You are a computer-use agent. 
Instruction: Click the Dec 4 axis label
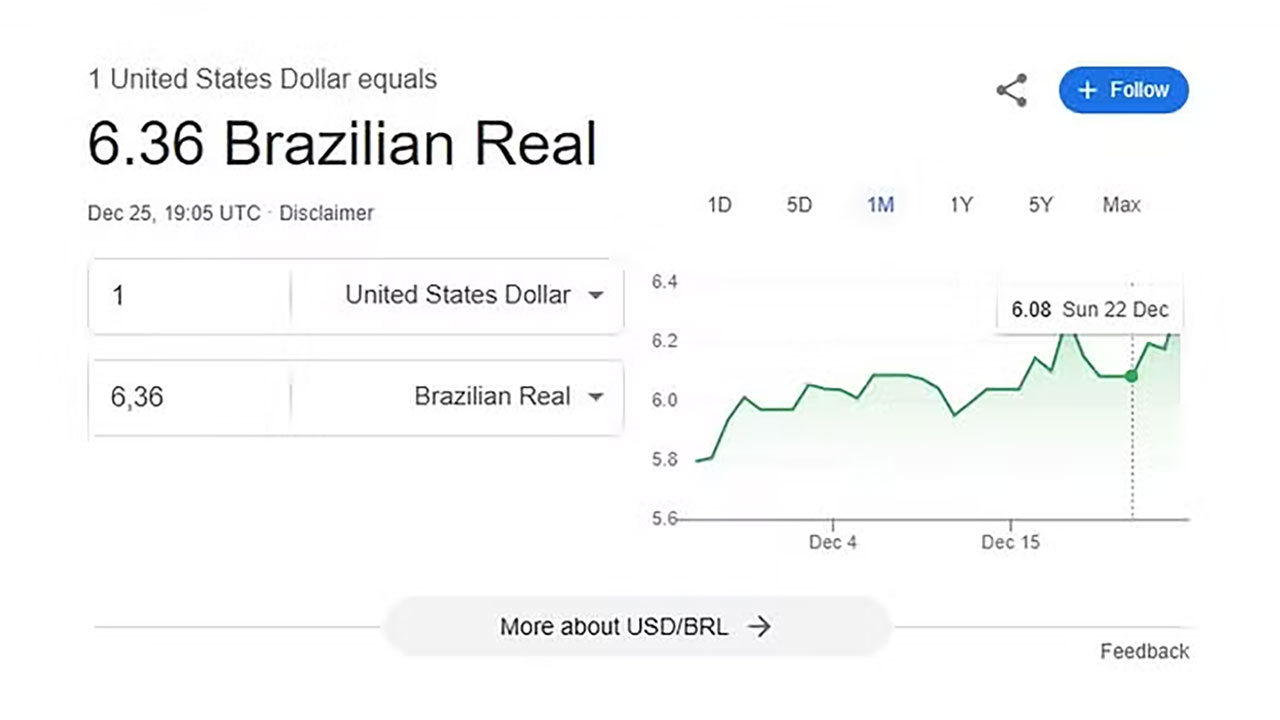pyautogui.click(x=833, y=542)
